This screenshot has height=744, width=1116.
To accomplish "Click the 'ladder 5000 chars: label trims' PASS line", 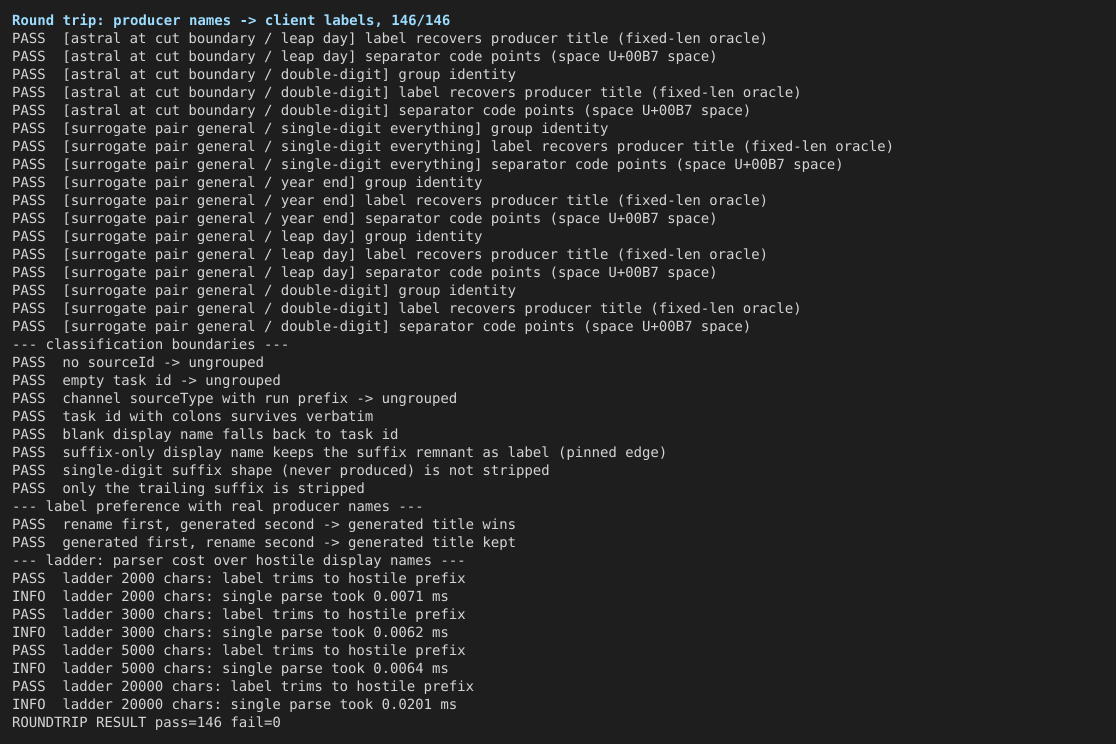I will tap(238, 651).
